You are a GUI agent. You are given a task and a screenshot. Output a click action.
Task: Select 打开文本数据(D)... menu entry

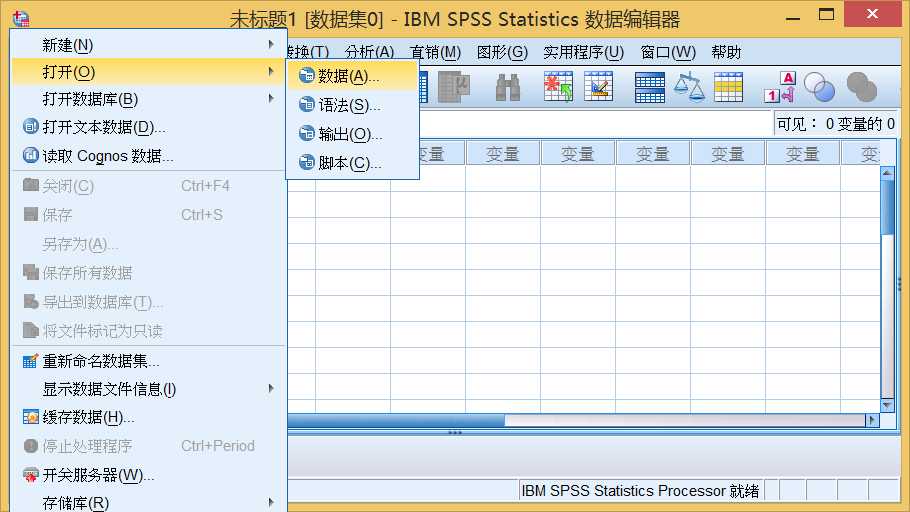coord(149,127)
